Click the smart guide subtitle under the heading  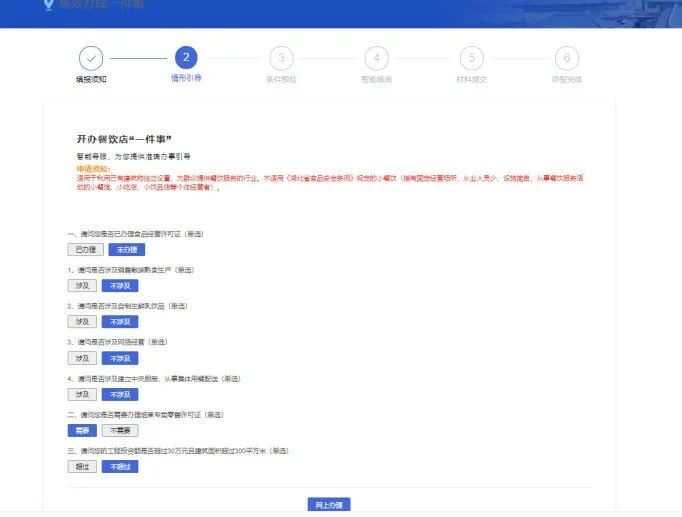point(134,156)
